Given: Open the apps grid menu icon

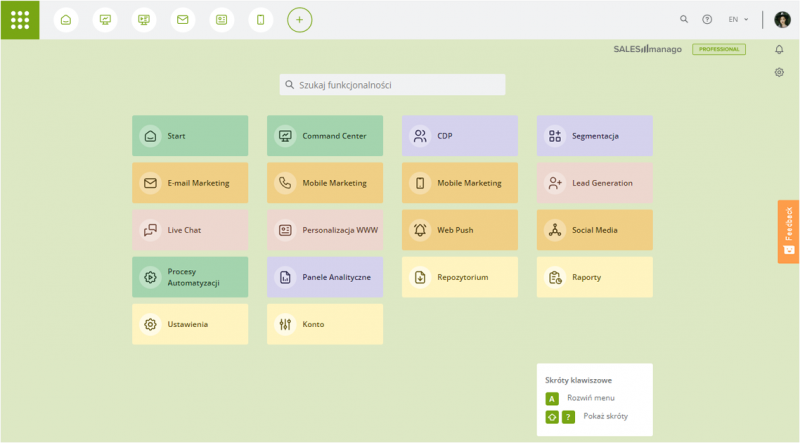Looking at the screenshot, I should 20,20.
